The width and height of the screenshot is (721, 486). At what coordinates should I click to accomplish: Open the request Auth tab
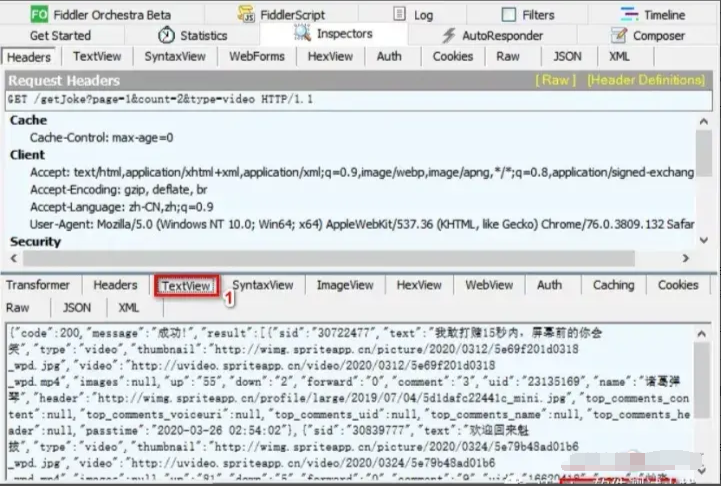coord(389,57)
